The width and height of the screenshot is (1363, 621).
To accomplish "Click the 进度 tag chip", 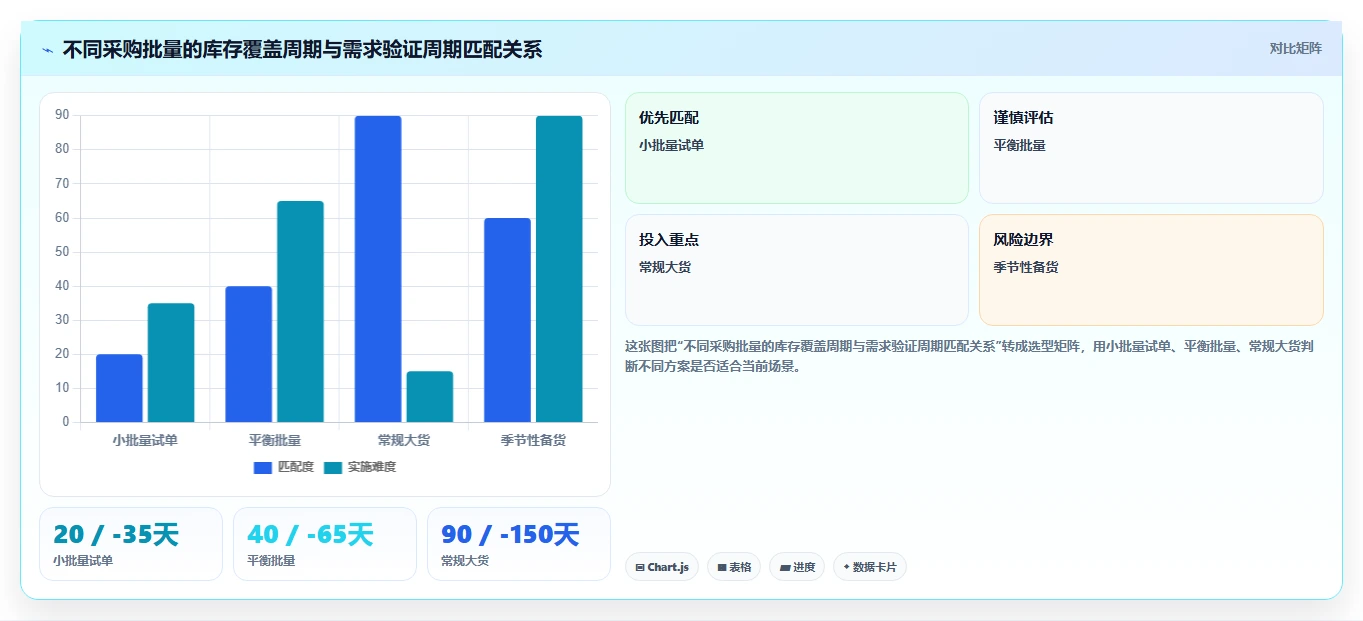I will (x=797, y=567).
